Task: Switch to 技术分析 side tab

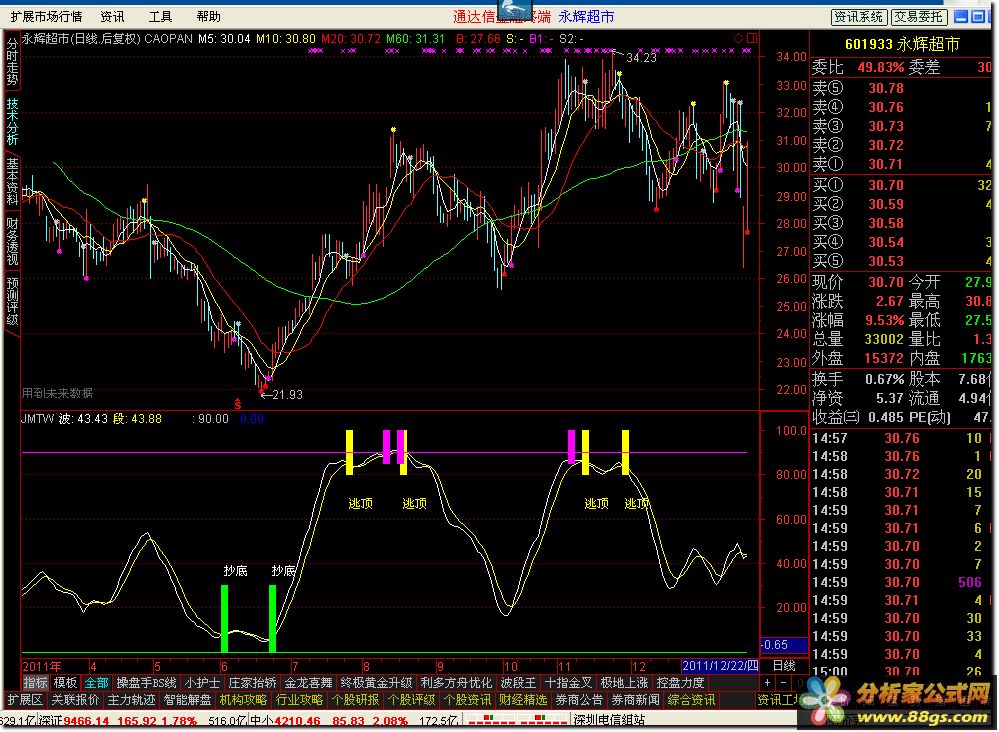Action: [12, 121]
